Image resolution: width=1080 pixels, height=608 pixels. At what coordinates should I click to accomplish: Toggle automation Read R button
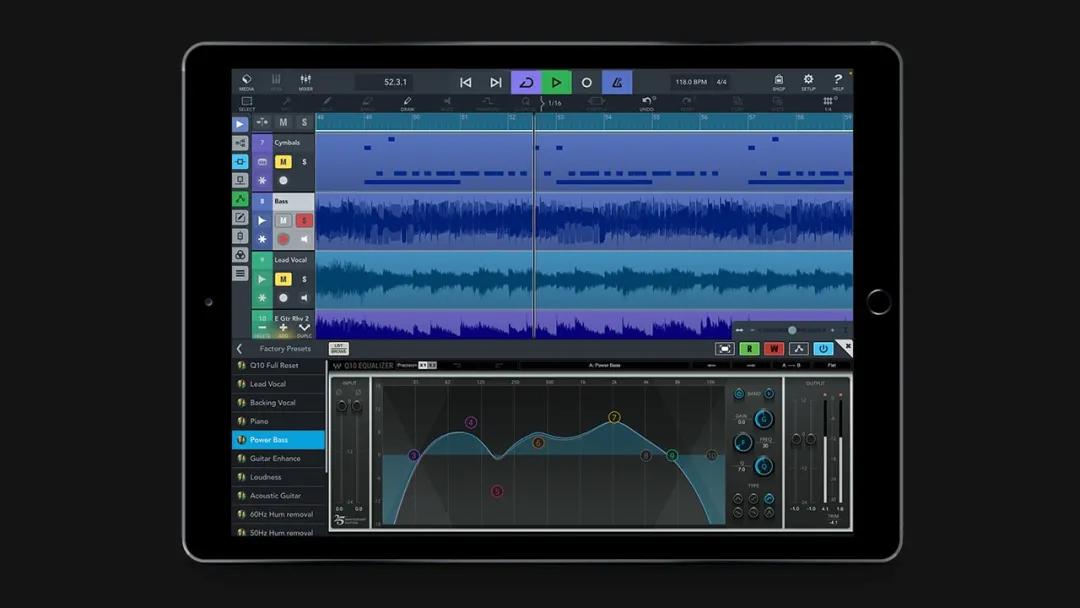tap(749, 349)
